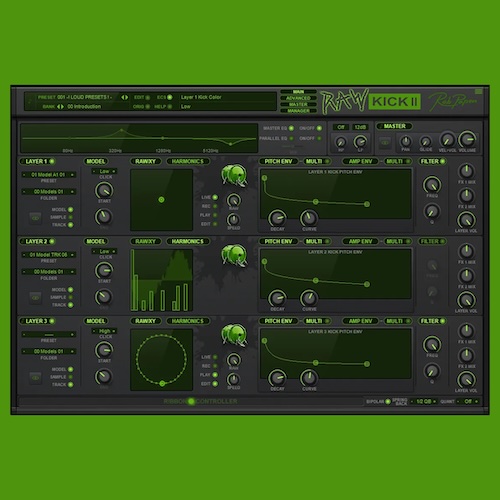This screenshot has height=500, width=500.
Task: Click the Layer 2 link button
Action: tap(35, 298)
